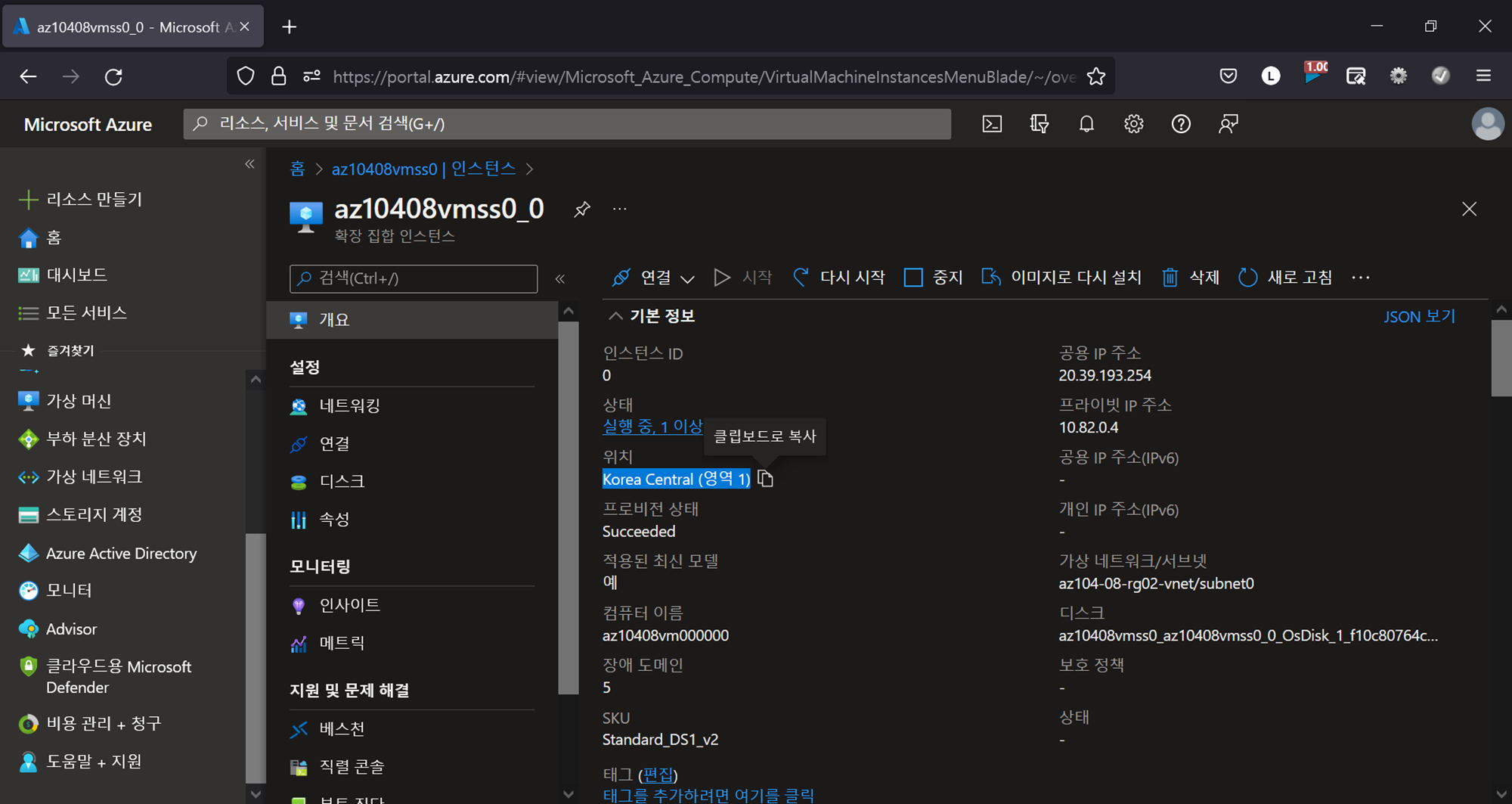The height and width of the screenshot is (804, 1512).
Task: Collapse the Azure left sidebar
Action: [249, 164]
